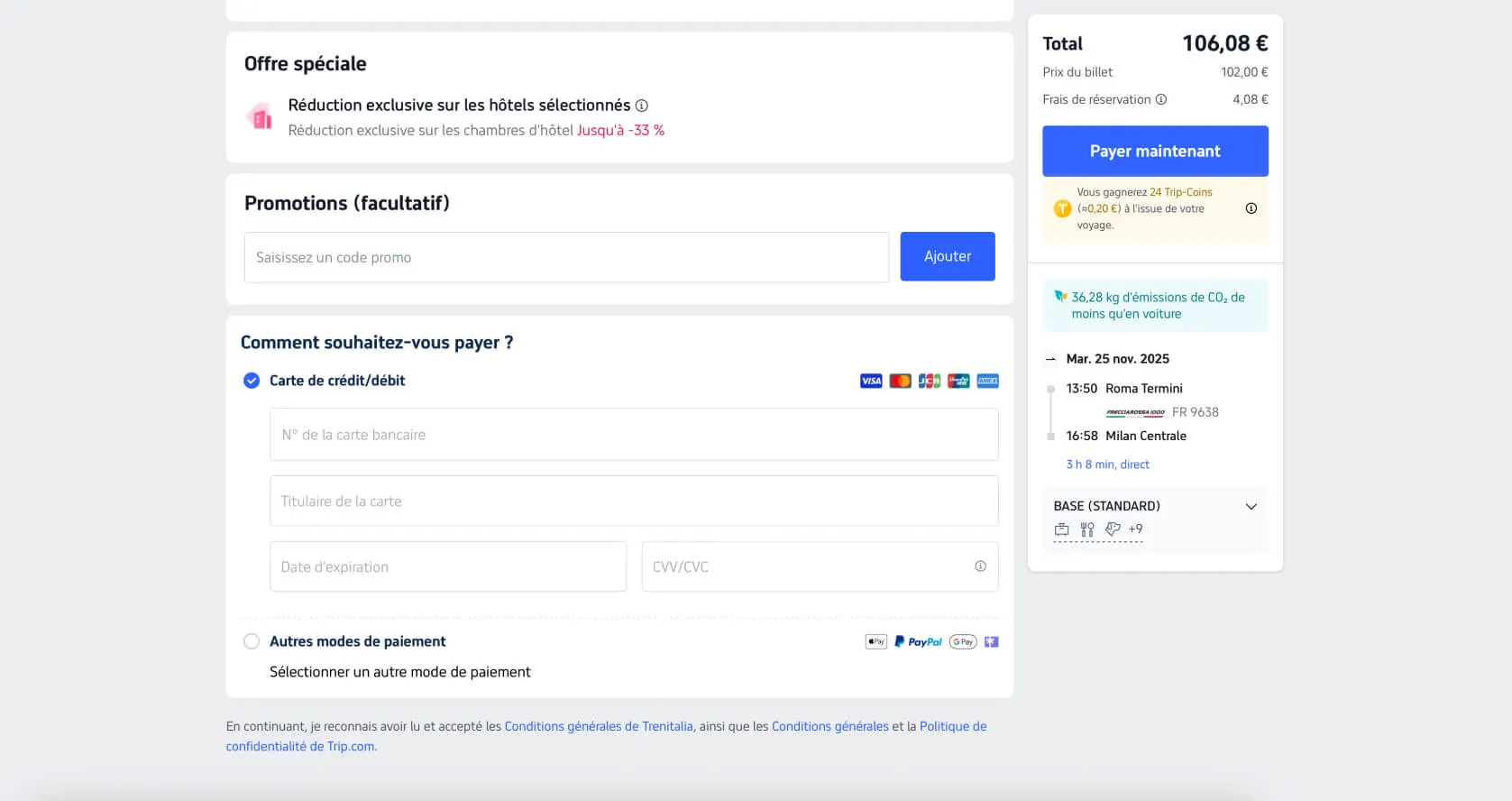Open Conditions générales de Trenitalia link

point(599,726)
